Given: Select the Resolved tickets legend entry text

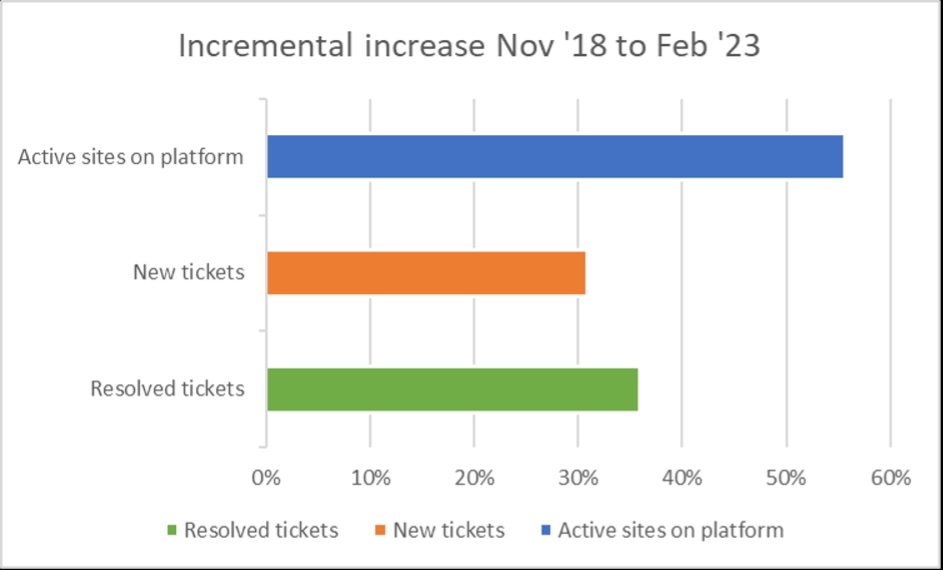Looking at the screenshot, I should (261, 530).
